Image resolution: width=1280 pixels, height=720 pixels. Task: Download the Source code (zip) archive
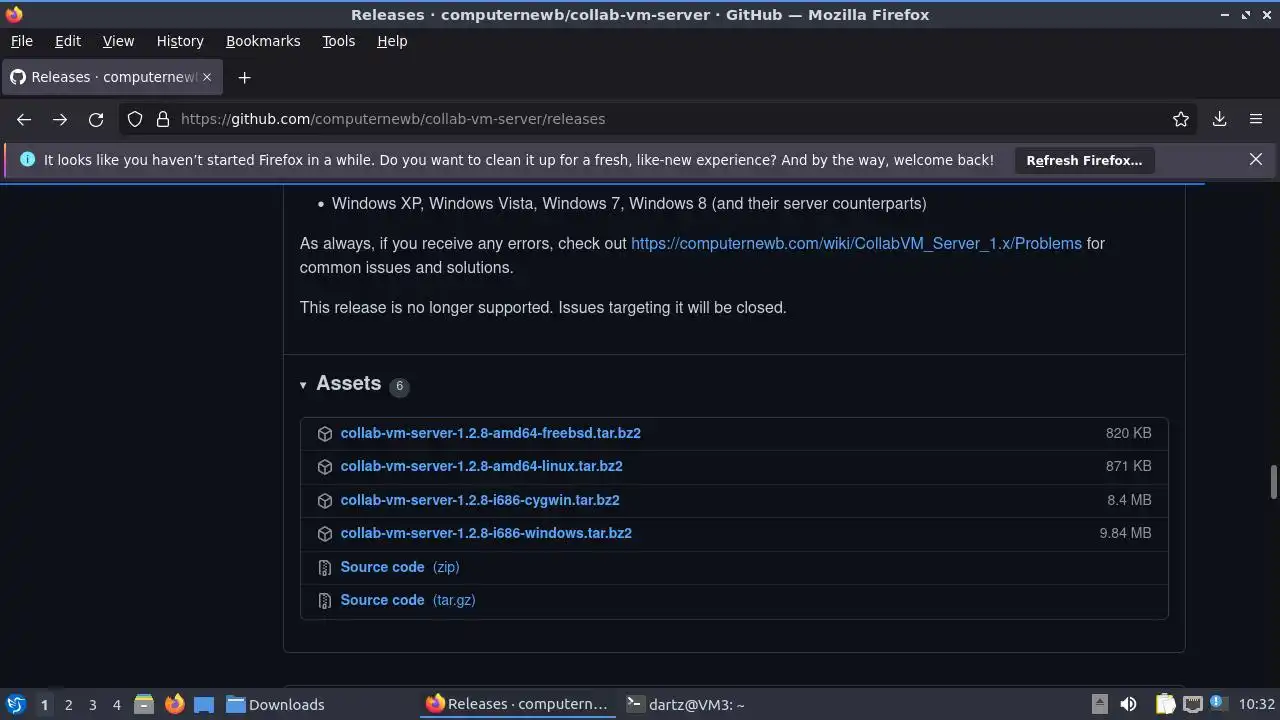[400, 567]
